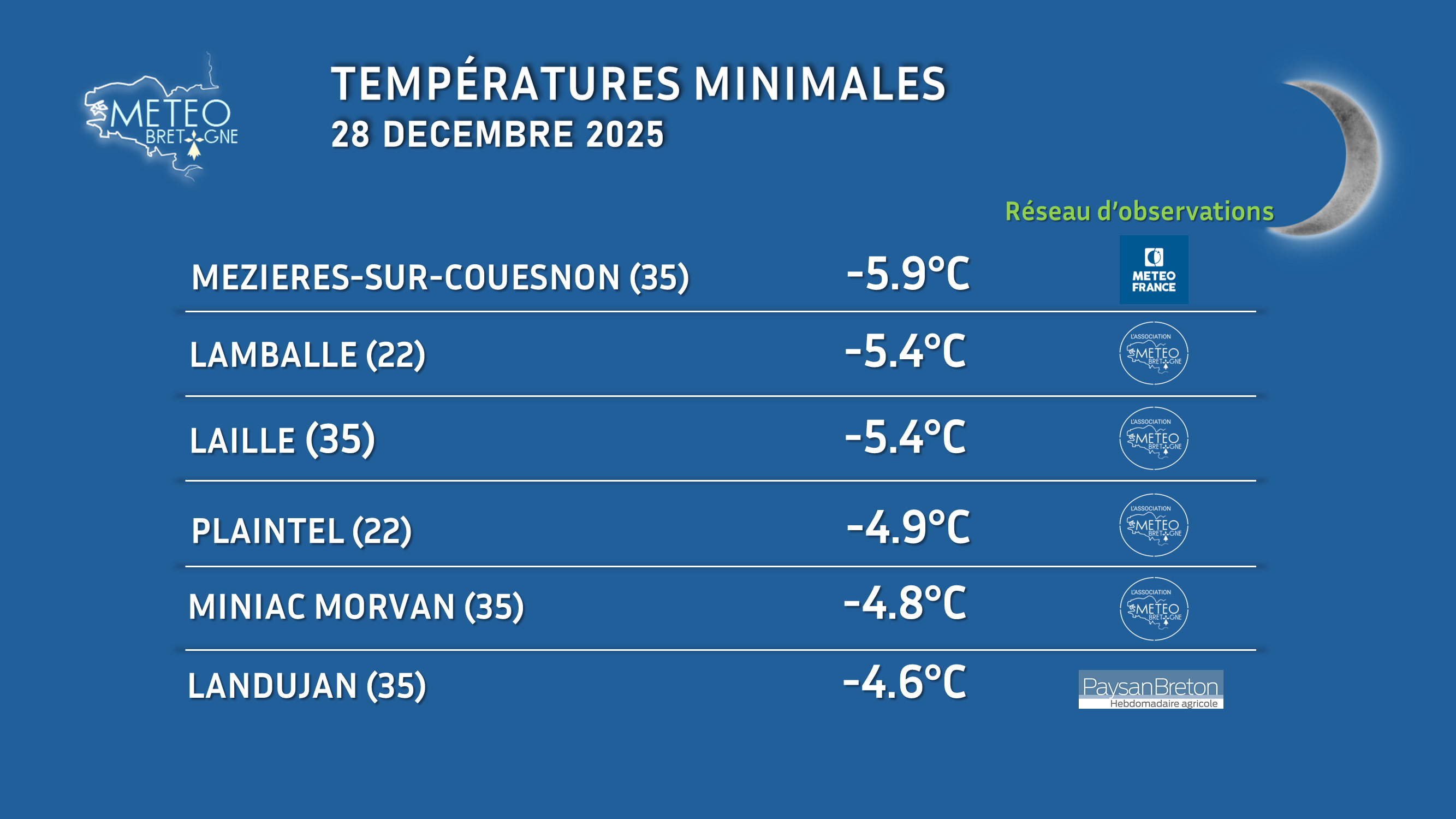Click the Landujan (35) station name
Screen dimensions: 1456x819
click(x=306, y=686)
